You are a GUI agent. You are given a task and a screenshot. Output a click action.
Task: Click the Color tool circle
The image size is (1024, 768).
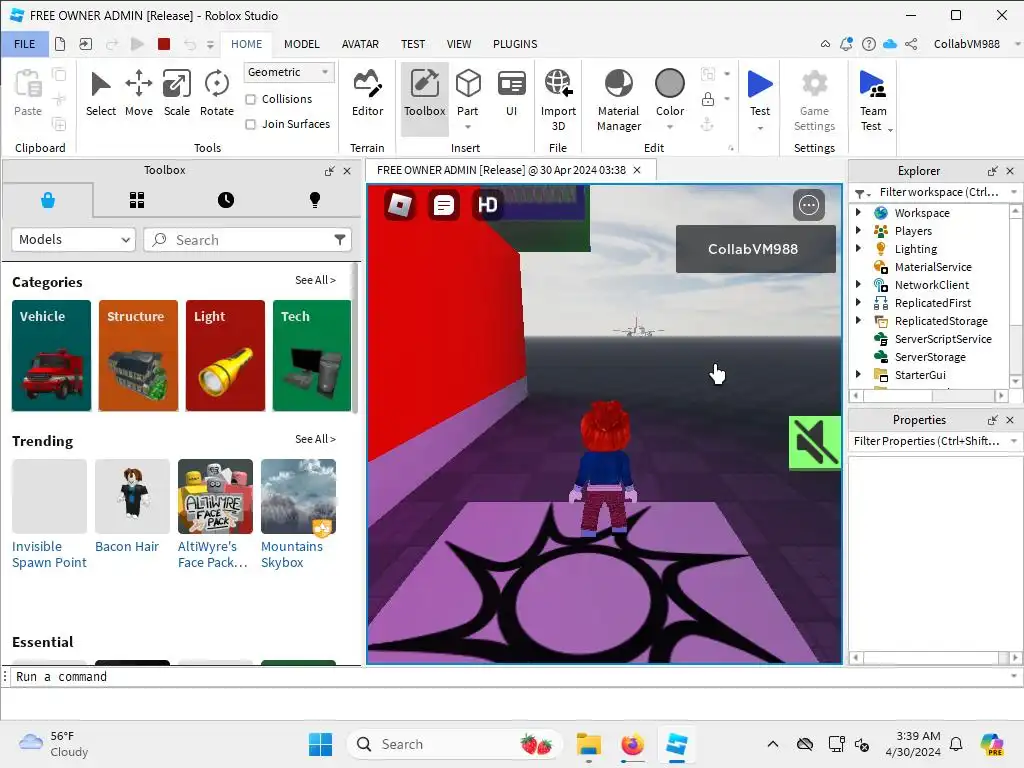coord(669,84)
